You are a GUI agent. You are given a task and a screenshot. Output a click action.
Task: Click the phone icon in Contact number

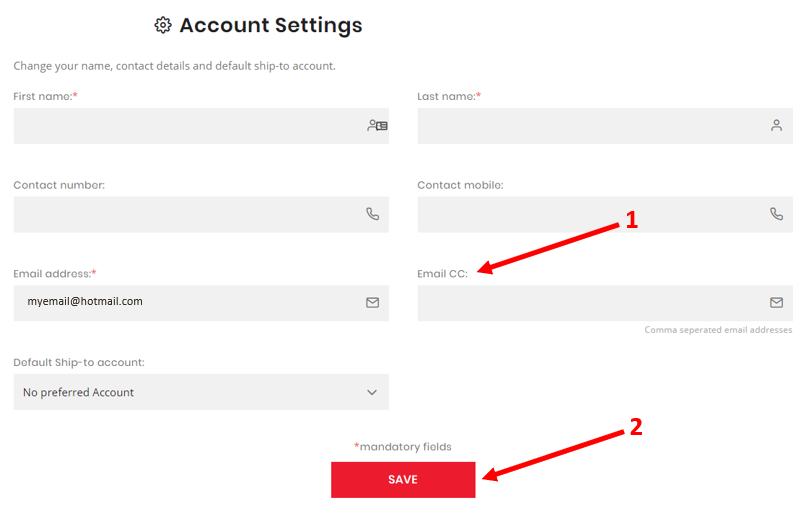tap(373, 214)
